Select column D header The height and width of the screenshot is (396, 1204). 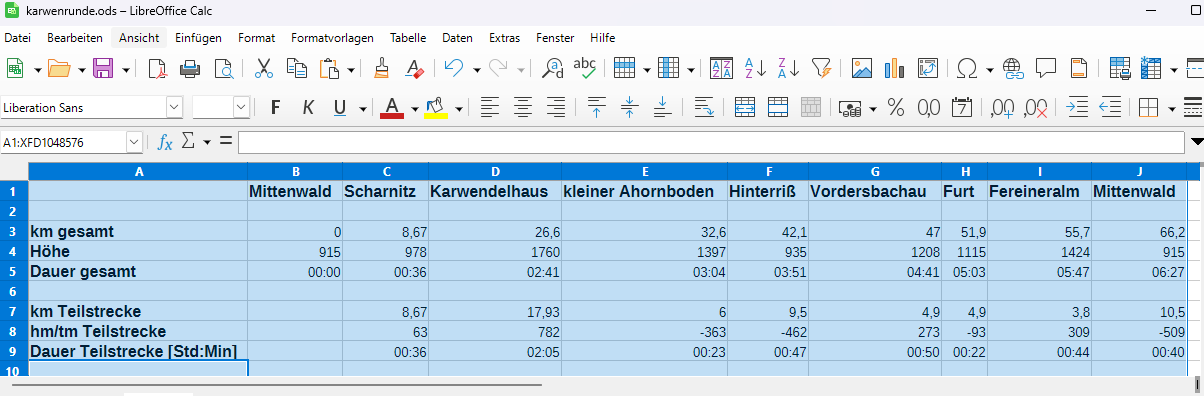tap(494, 172)
